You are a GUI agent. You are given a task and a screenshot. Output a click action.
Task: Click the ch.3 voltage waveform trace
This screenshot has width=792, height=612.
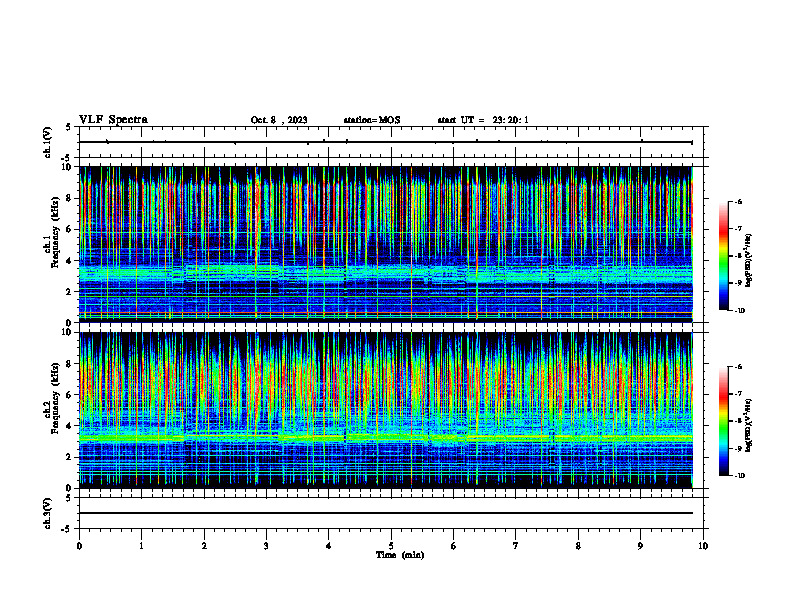pyautogui.click(x=386, y=513)
